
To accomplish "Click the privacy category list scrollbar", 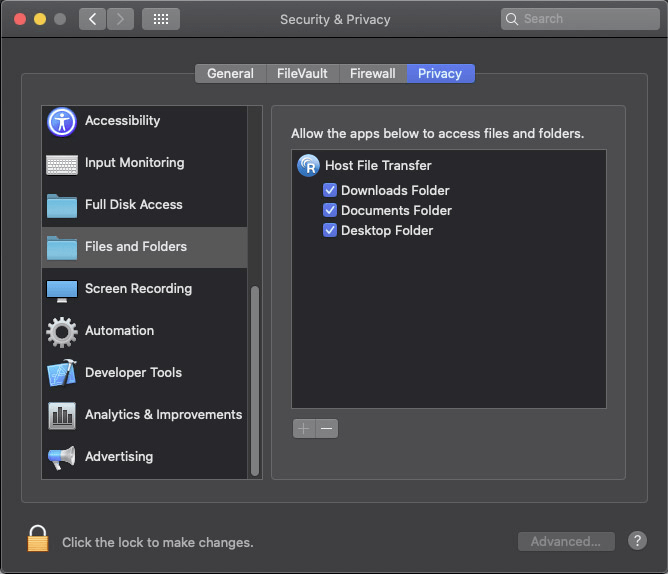I will (x=255, y=380).
